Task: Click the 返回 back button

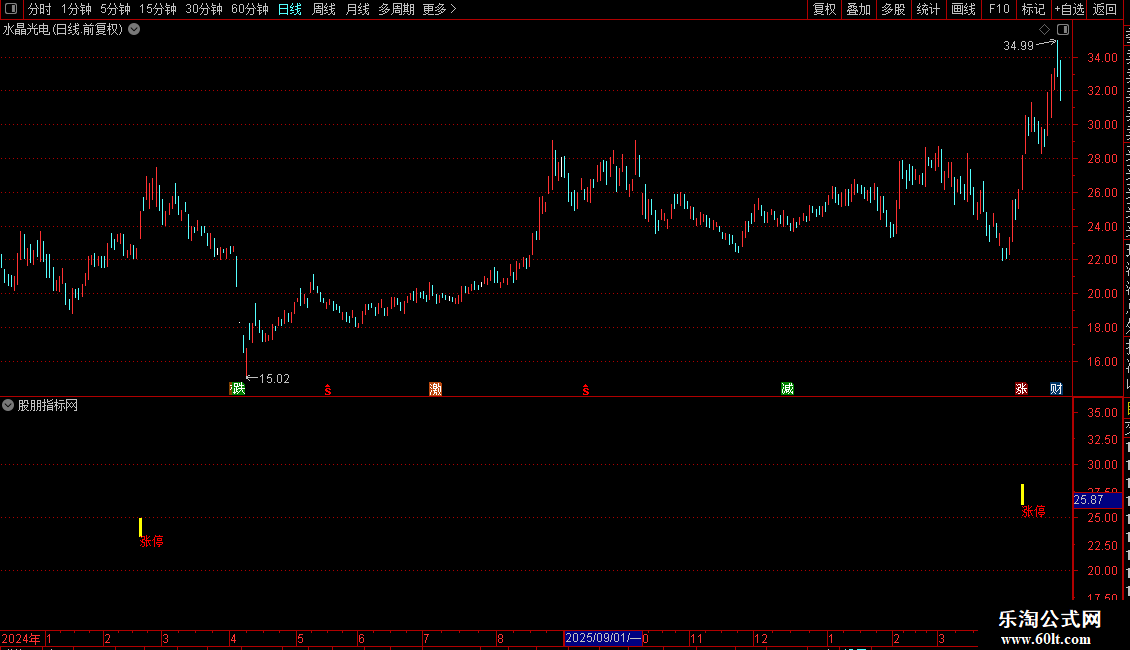Action: coord(1105,9)
